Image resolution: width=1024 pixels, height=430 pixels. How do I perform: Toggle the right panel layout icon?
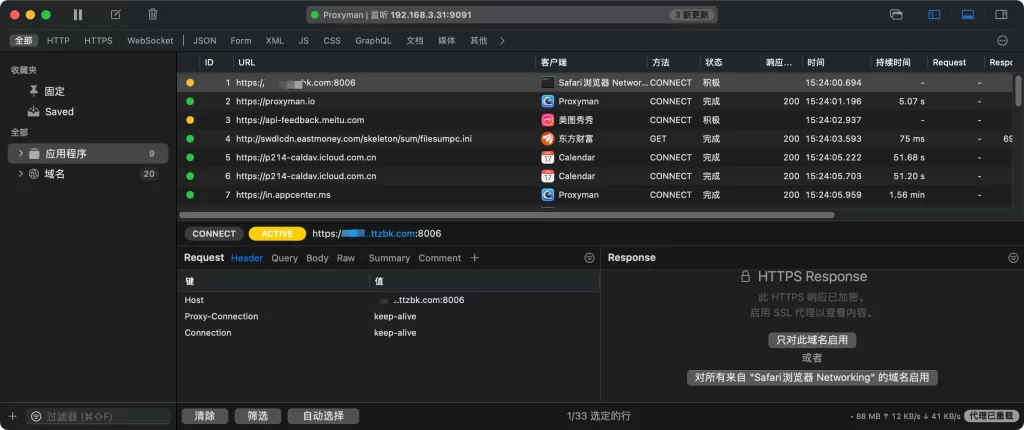coord(999,15)
